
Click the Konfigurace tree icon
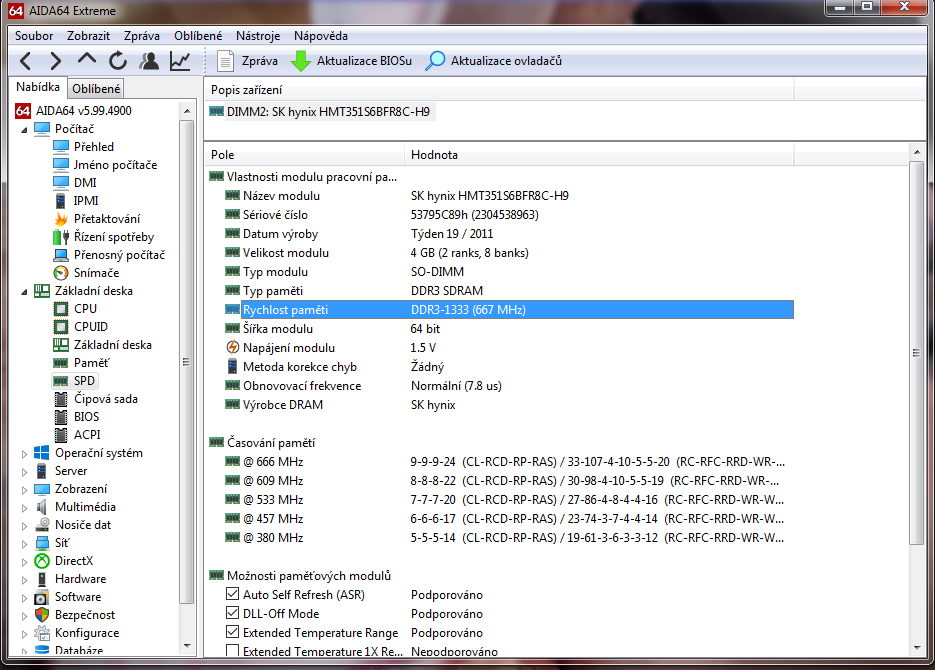pos(42,633)
